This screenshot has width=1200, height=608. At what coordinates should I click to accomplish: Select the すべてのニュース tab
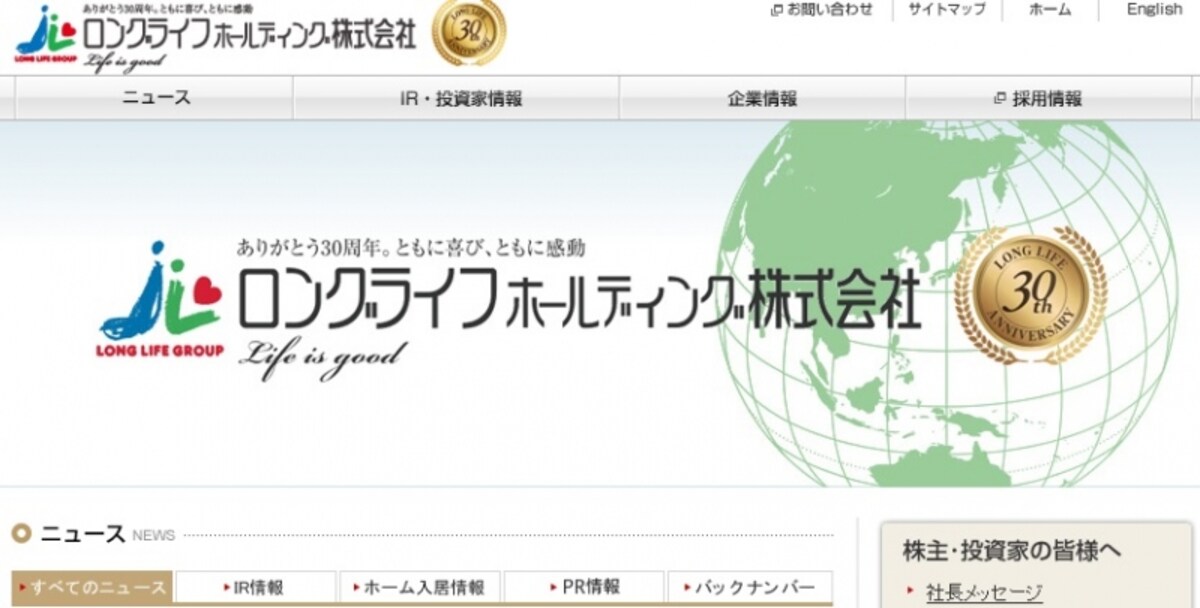coord(92,588)
